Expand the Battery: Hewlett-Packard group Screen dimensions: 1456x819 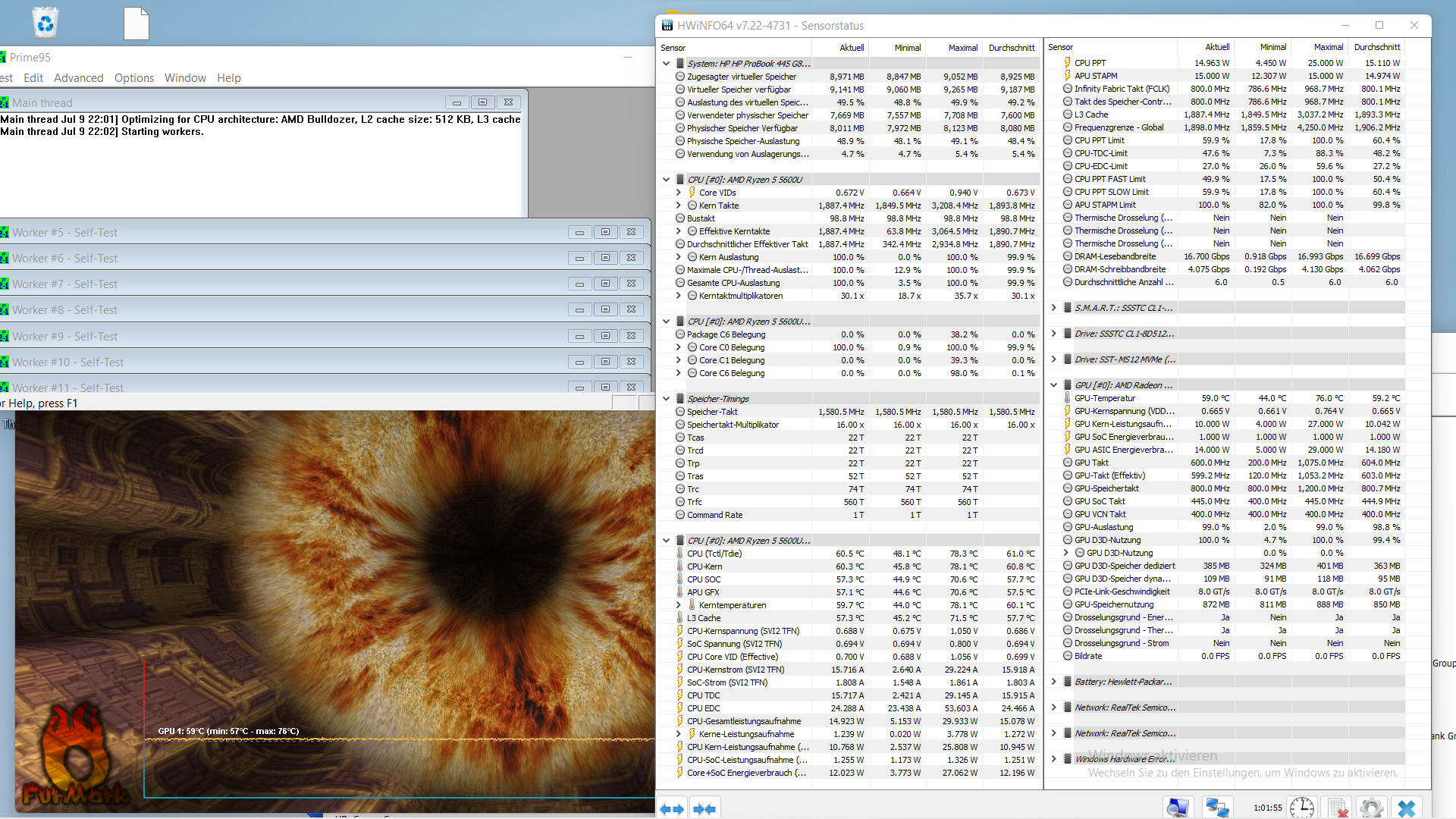(1054, 682)
